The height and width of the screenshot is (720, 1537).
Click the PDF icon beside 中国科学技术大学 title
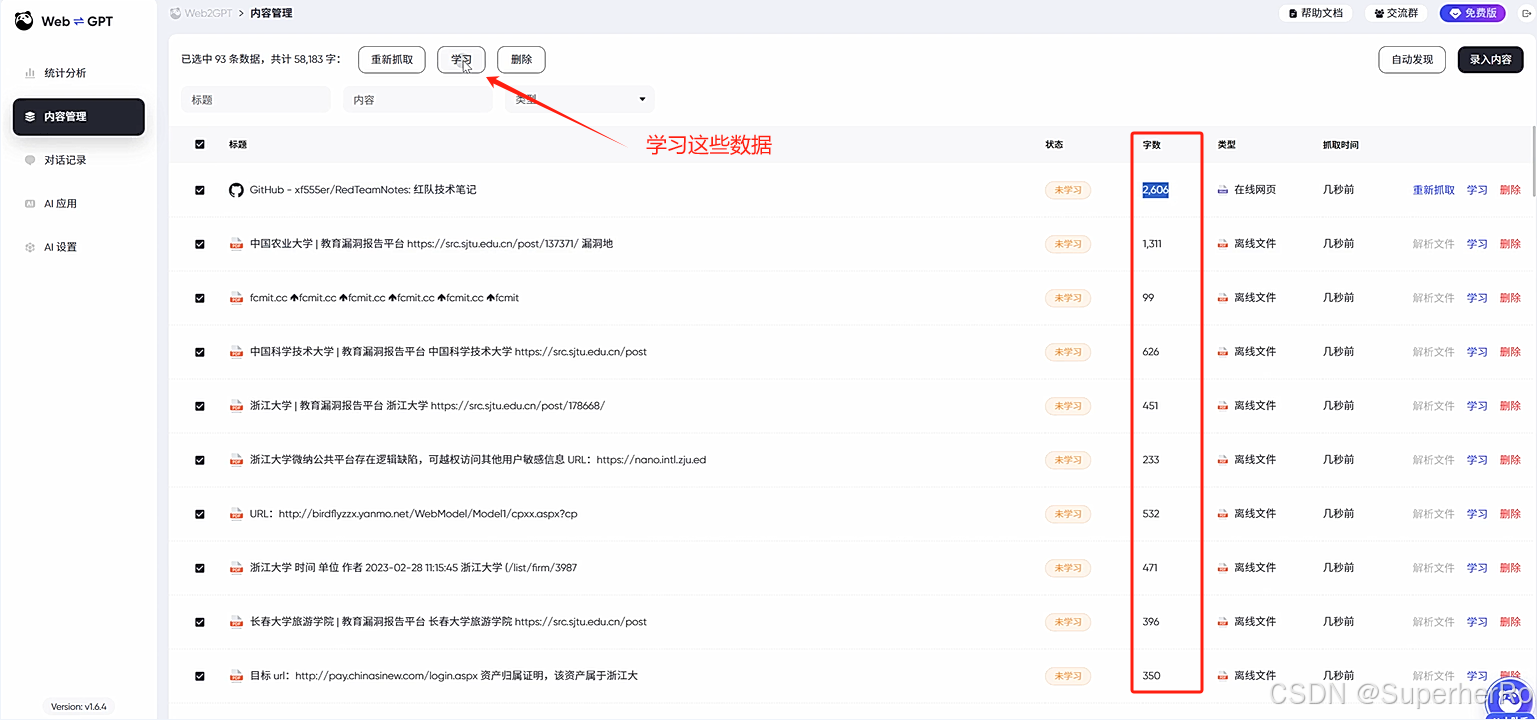click(236, 352)
